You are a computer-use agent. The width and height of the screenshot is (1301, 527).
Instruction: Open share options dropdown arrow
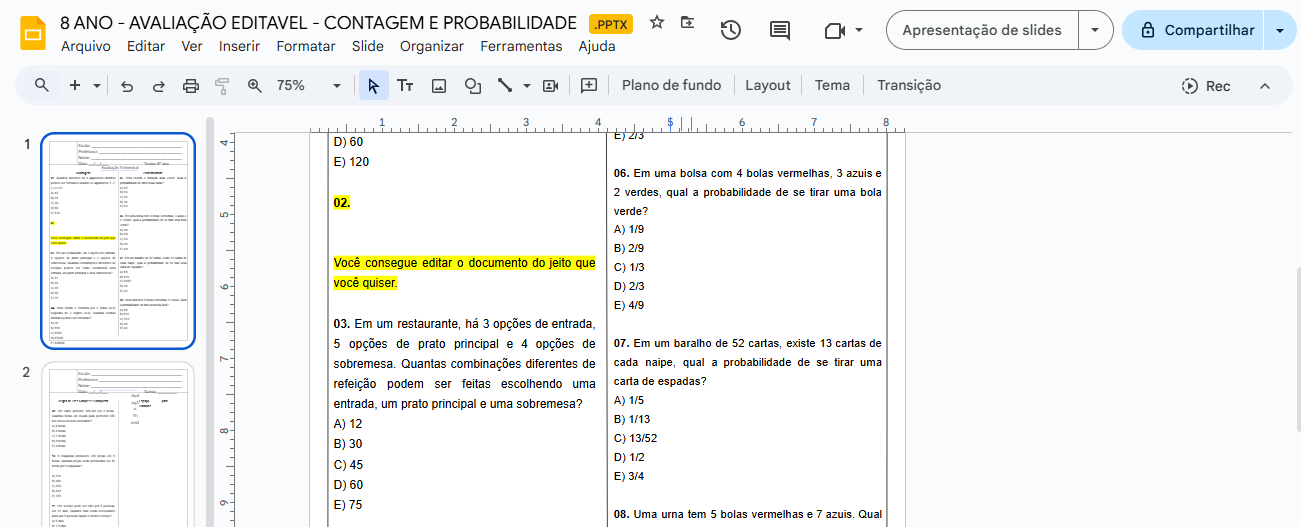point(1280,30)
